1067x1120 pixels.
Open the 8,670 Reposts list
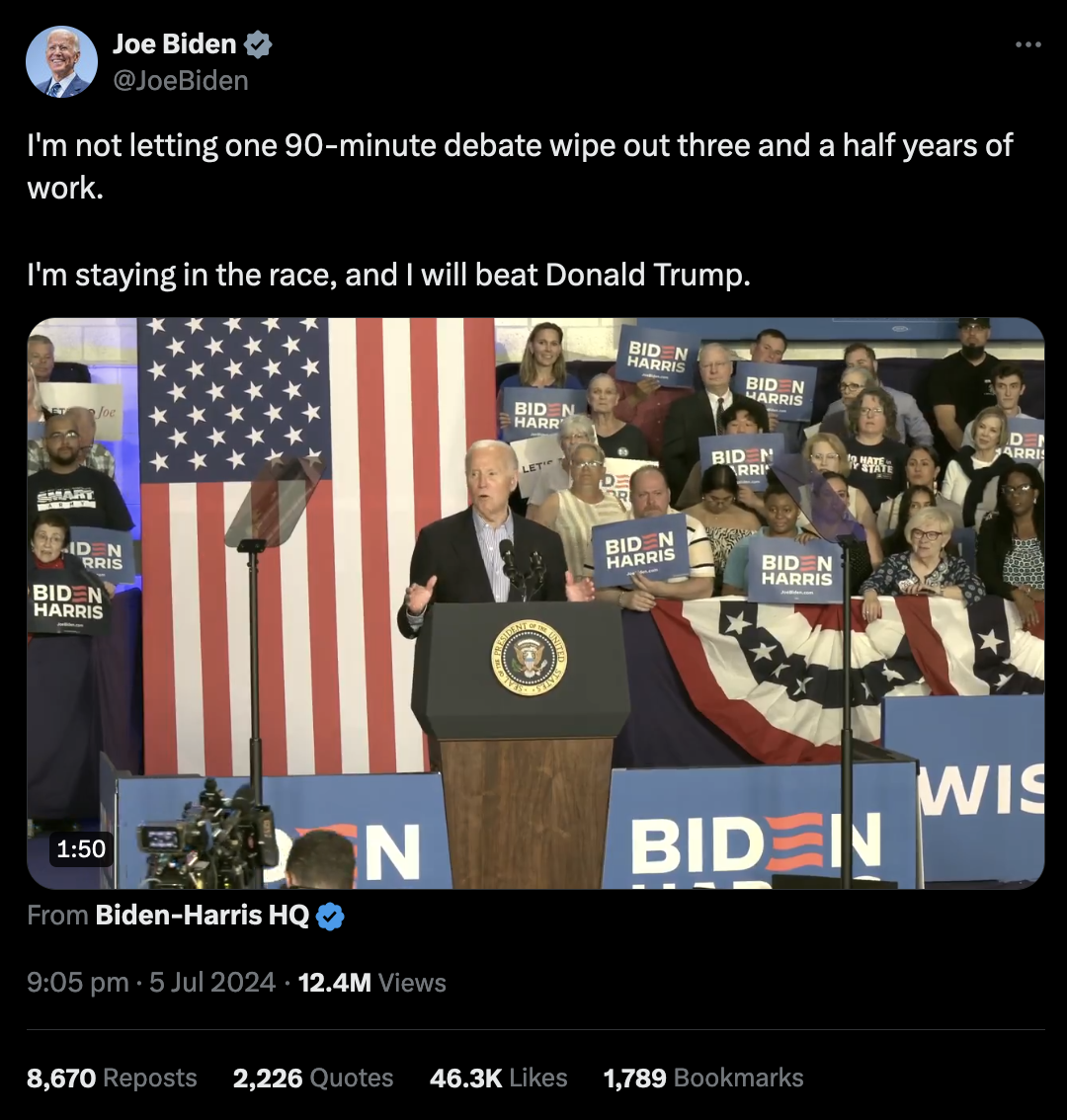pos(112,1078)
